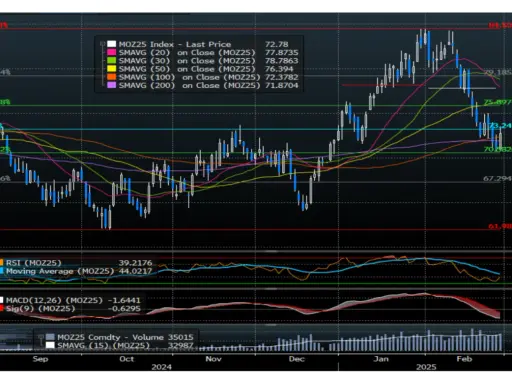Select the Sig(9) (MOZ25) legend label

click(x=40, y=308)
